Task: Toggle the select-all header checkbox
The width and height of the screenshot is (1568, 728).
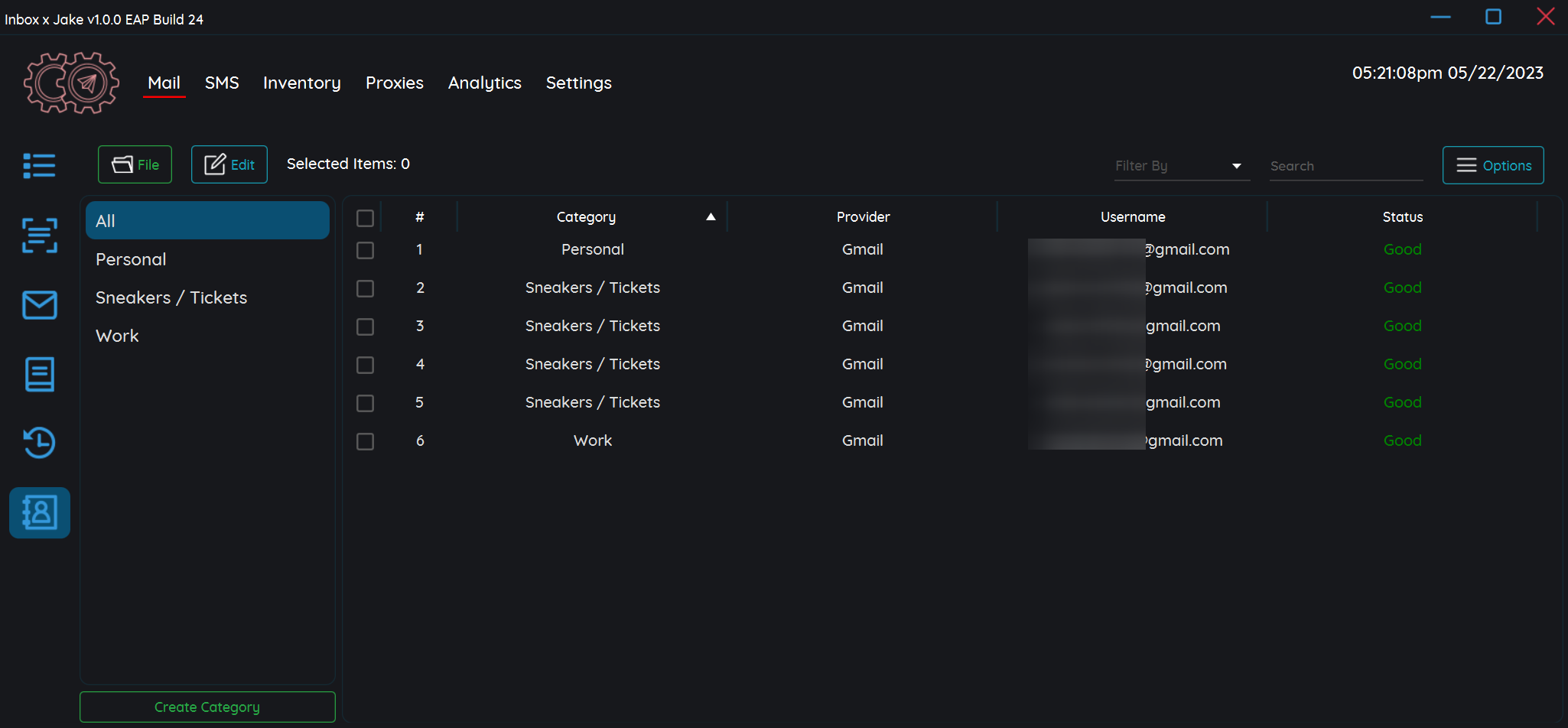Action: click(x=366, y=219)
